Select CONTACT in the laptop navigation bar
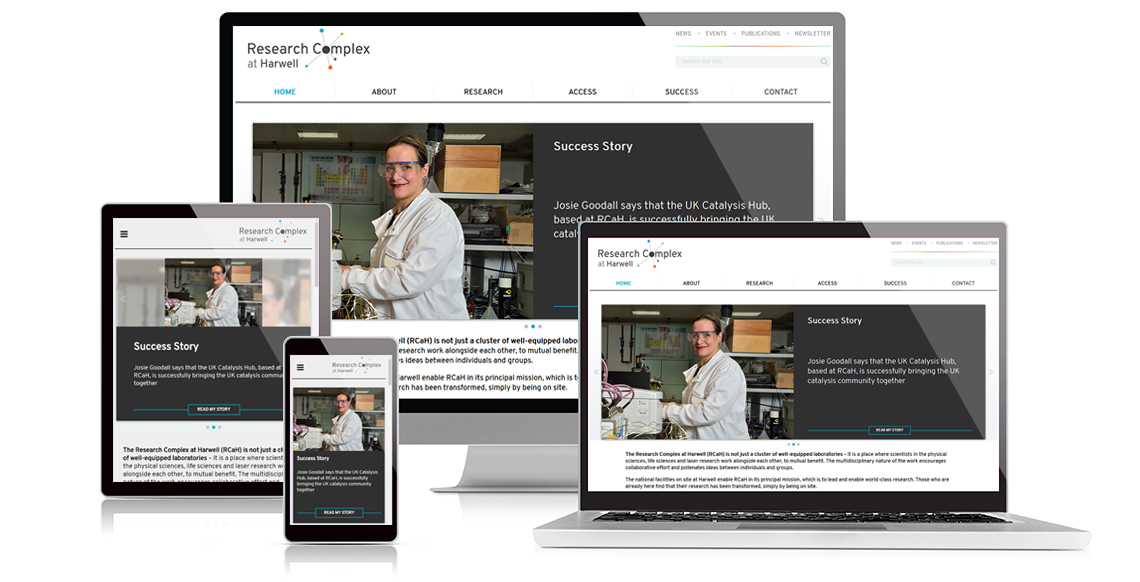Image resolution: width=1140 pixels, height=582 pixels. click(x=963, y=283)
